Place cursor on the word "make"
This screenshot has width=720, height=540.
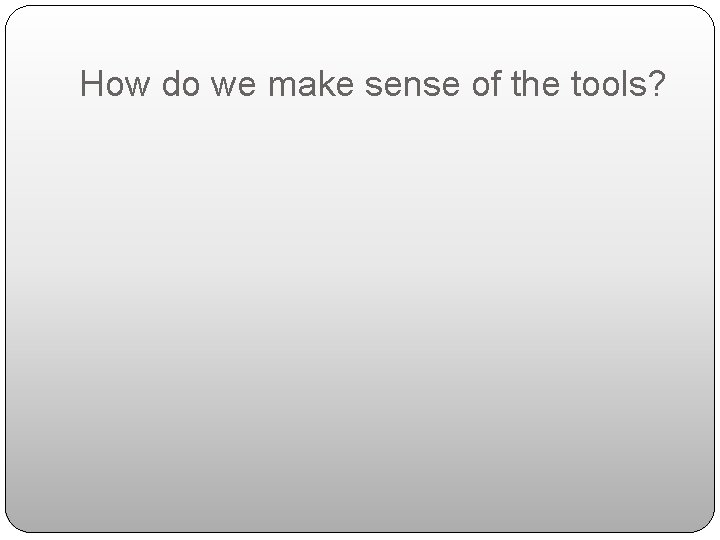tap(311, 83)
